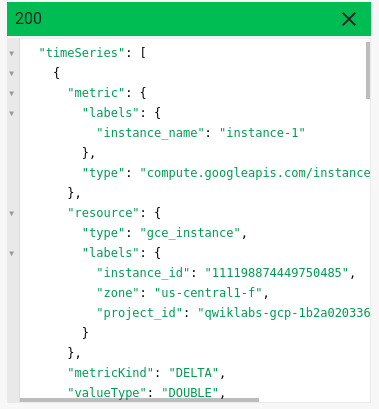The height and width of the screenshot is (409, 379).
Task: Click the "timeSeries" key text
Action: coord(82,53)
